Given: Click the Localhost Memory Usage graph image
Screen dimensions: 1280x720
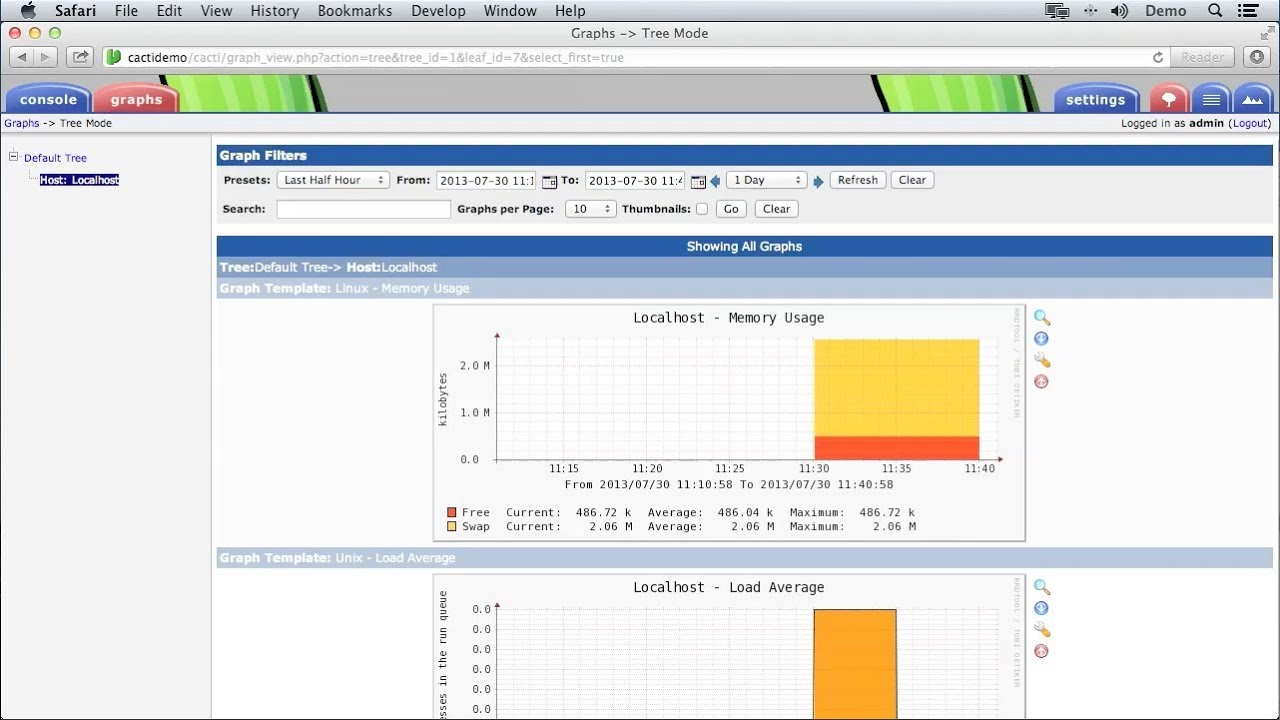Looking at the screenshot, I should tap(729, 422).
